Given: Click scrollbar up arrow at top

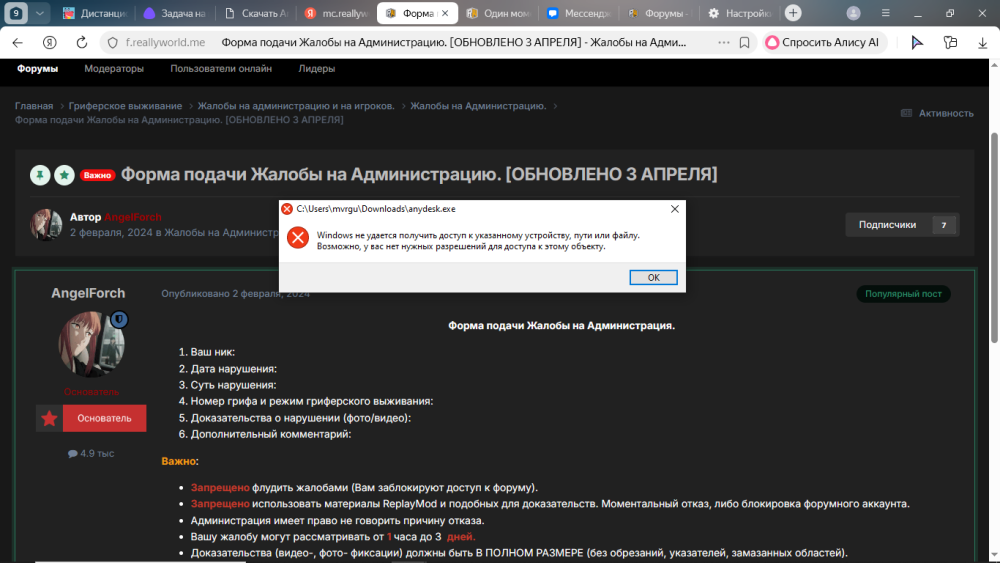Looking at the screenshot, I should pyautogui.click(x=994, y=64).
